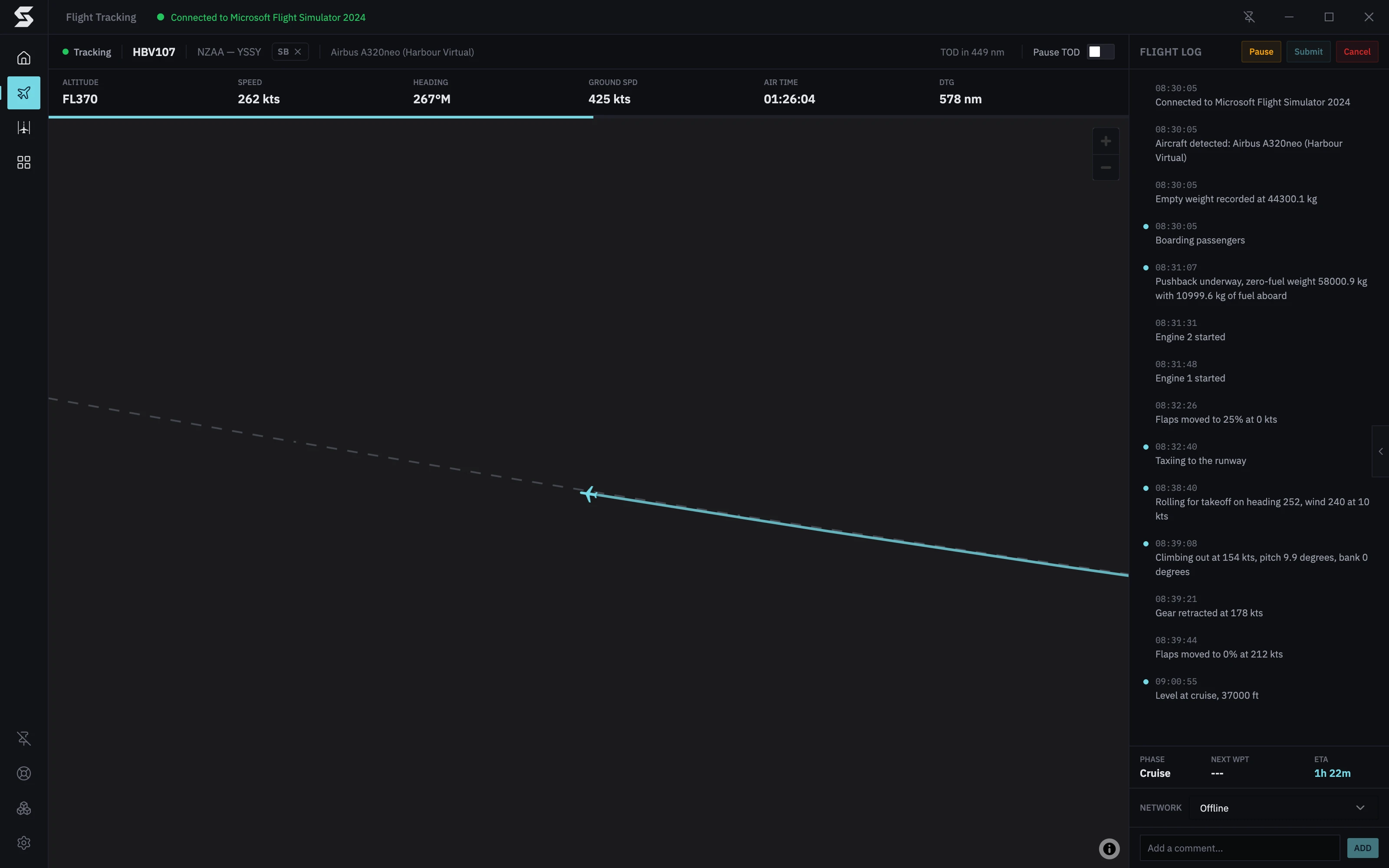Click the FL370 altitude value

[80, 99]
